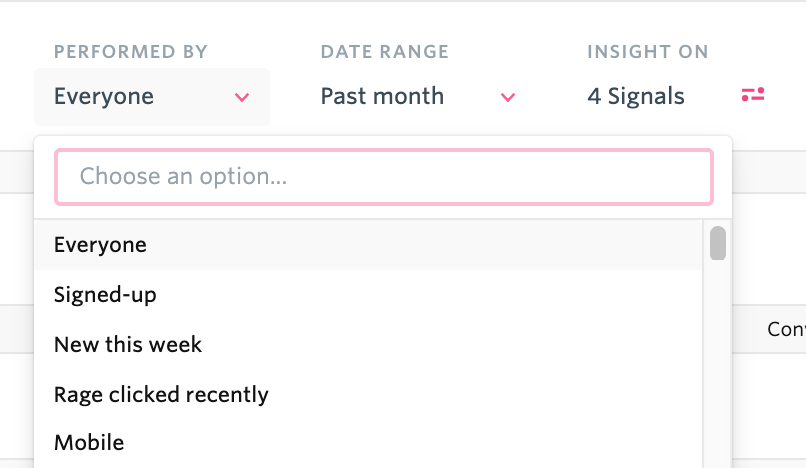The height and width of the screenshot is (468, 806).
Task: Select the New this week segment
Action: point(368,345)
